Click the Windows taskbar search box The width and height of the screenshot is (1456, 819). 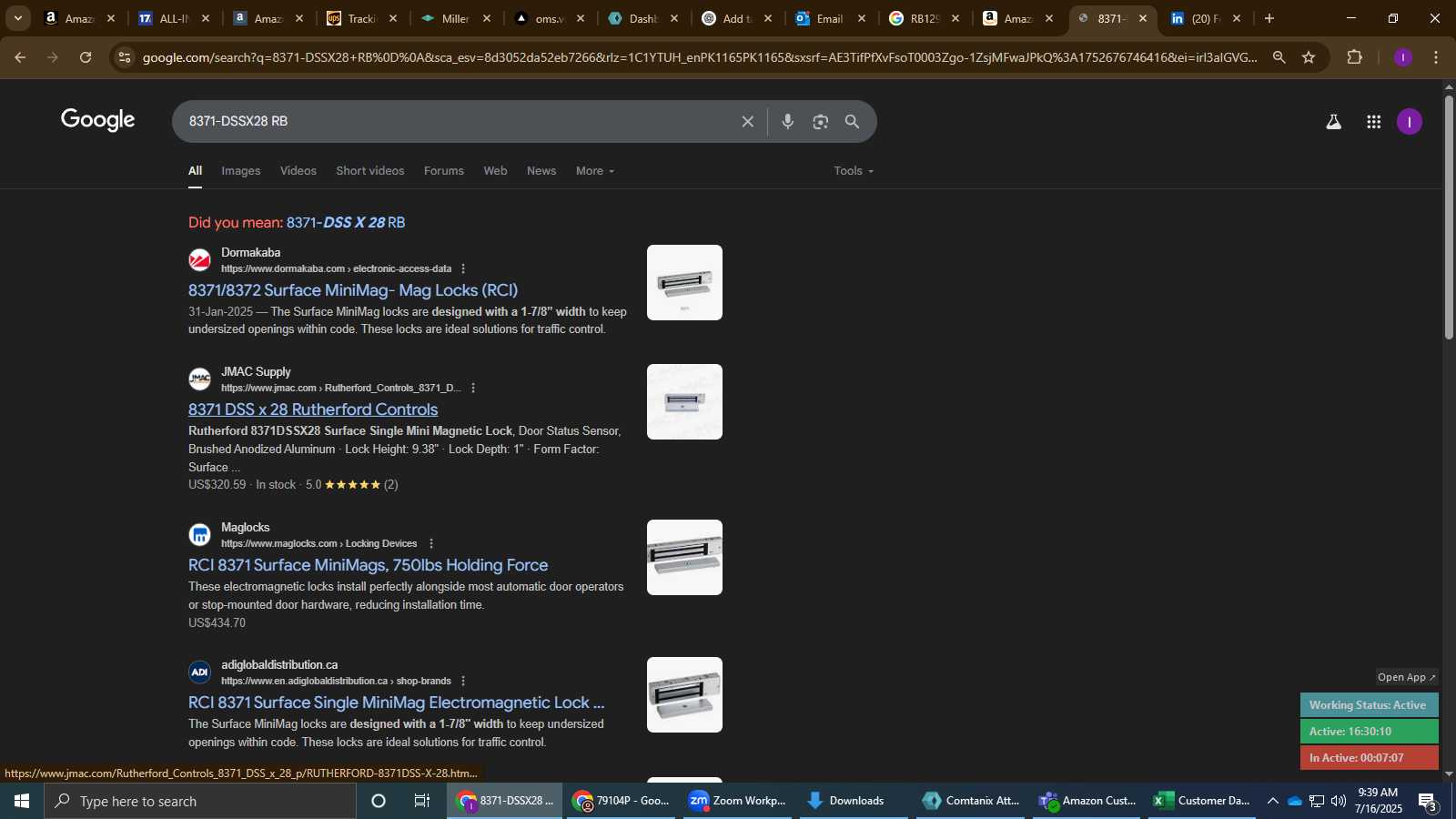[200, 801]
